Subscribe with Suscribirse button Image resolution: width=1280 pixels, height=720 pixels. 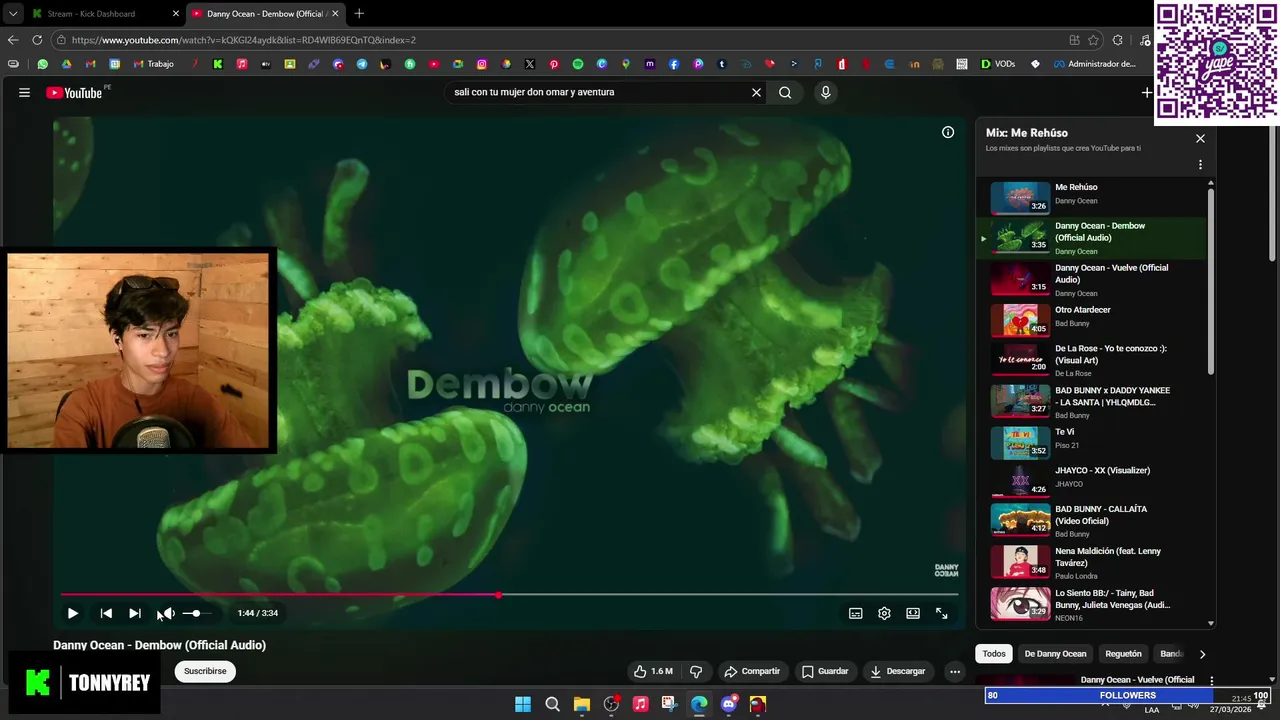pyautogui.click(x=205, y=671)
